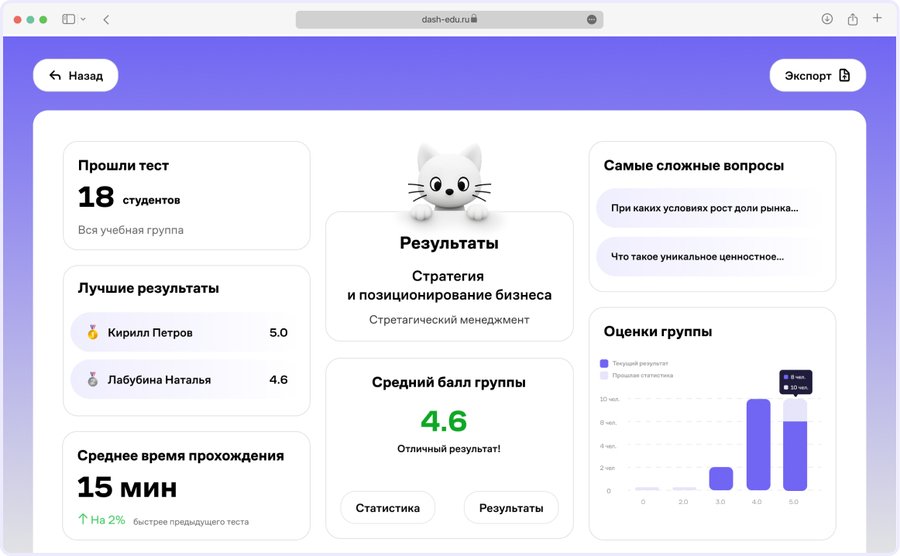
Task: Click the browser share icon
Action: click(x=853, y=19)
